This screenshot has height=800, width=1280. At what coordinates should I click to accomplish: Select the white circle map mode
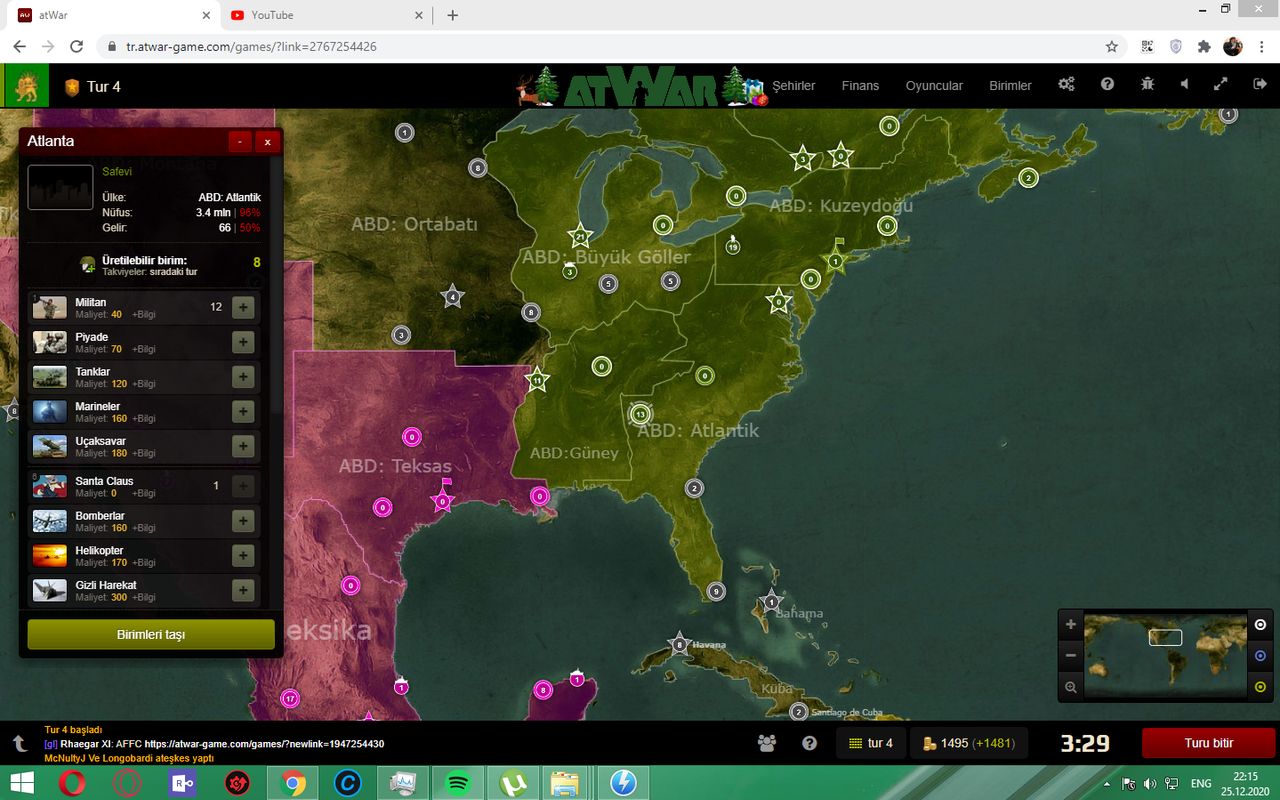pos(1260,625)
